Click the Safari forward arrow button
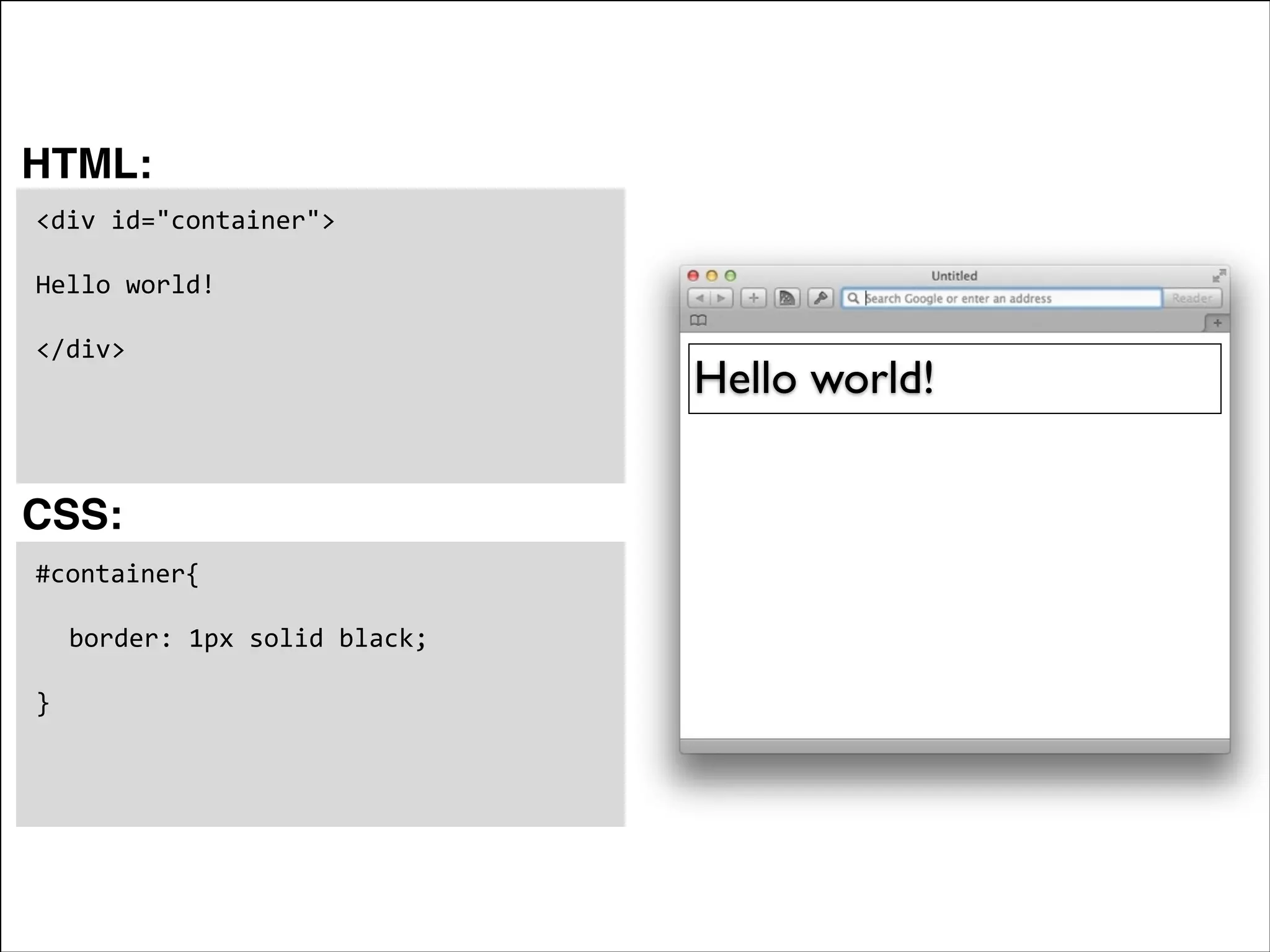The width and height of the screenshot is (1270, 952). pos(722,298)
